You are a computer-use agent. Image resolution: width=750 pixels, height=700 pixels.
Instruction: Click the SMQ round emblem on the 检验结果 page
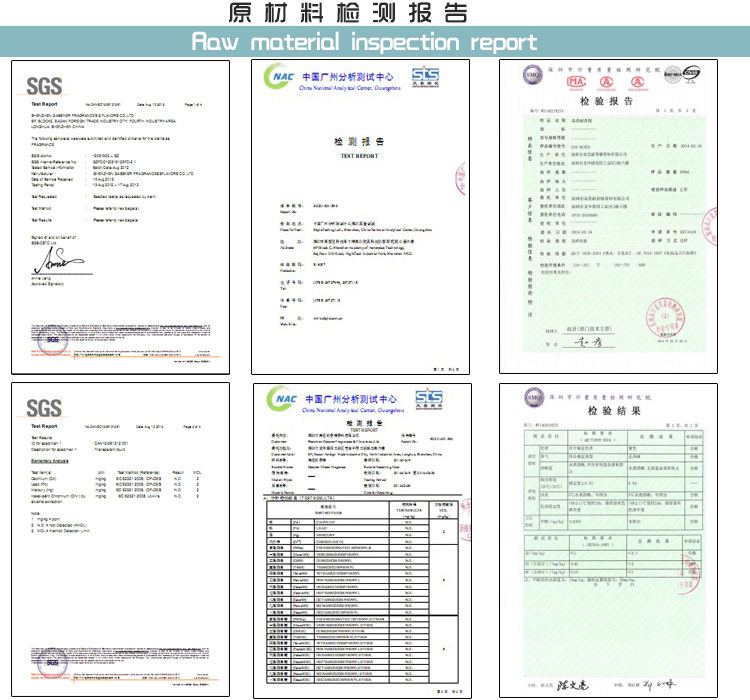click(534, 397)
